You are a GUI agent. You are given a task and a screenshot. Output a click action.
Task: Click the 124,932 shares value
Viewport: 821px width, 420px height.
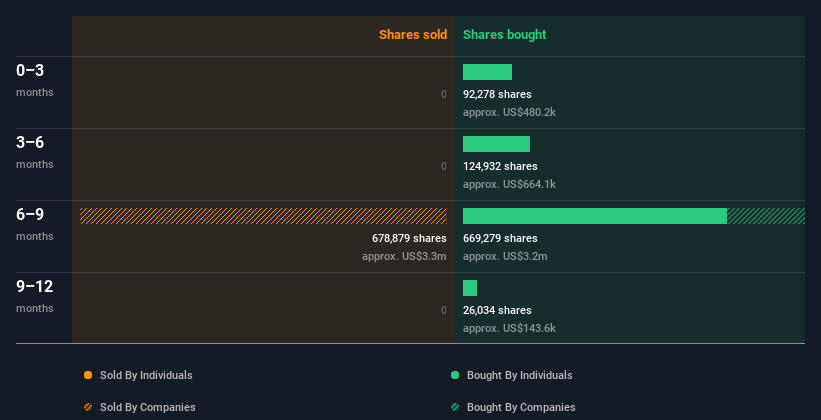500,166
